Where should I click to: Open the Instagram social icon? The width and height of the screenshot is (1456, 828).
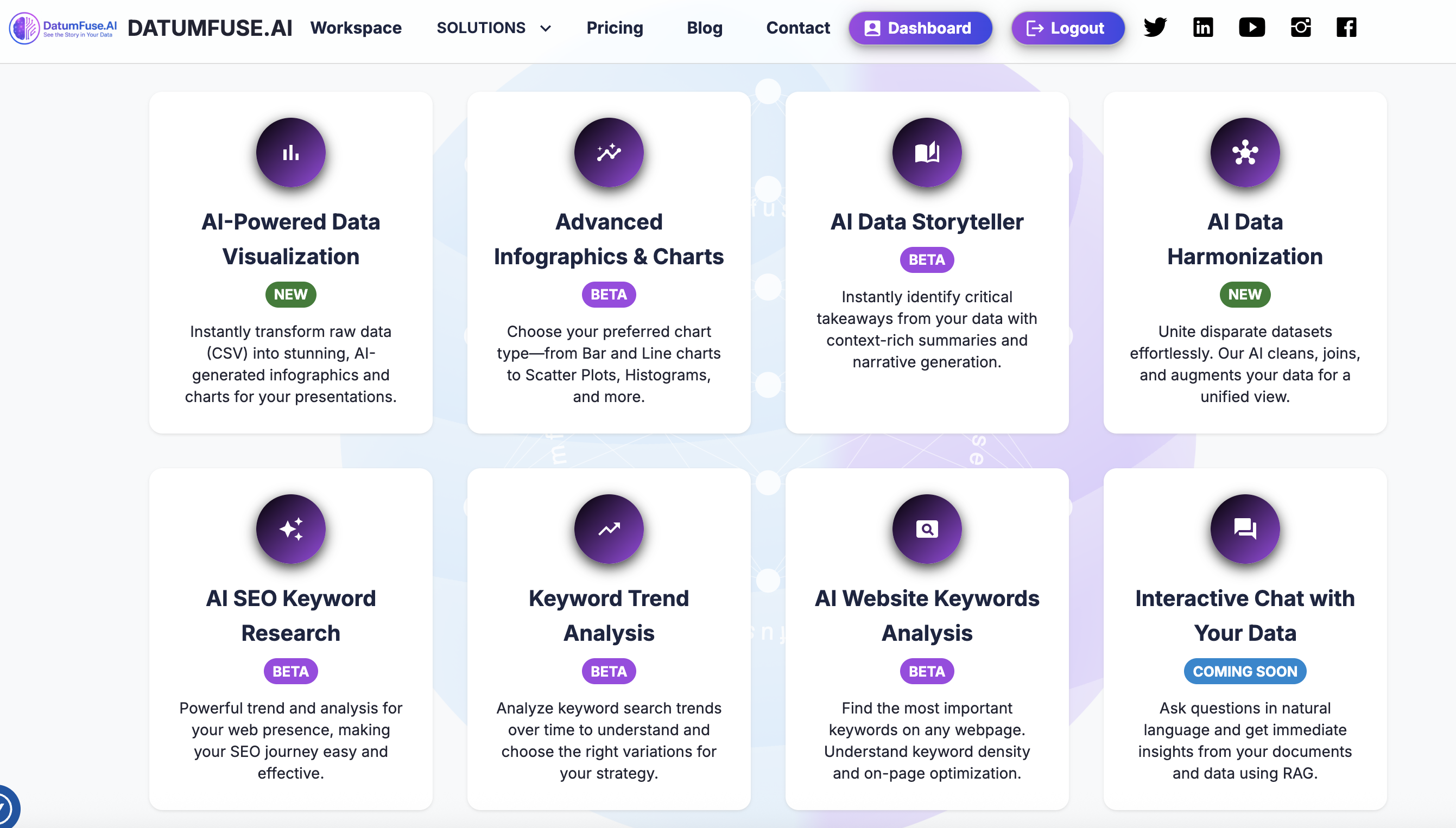click(1301, 27)
